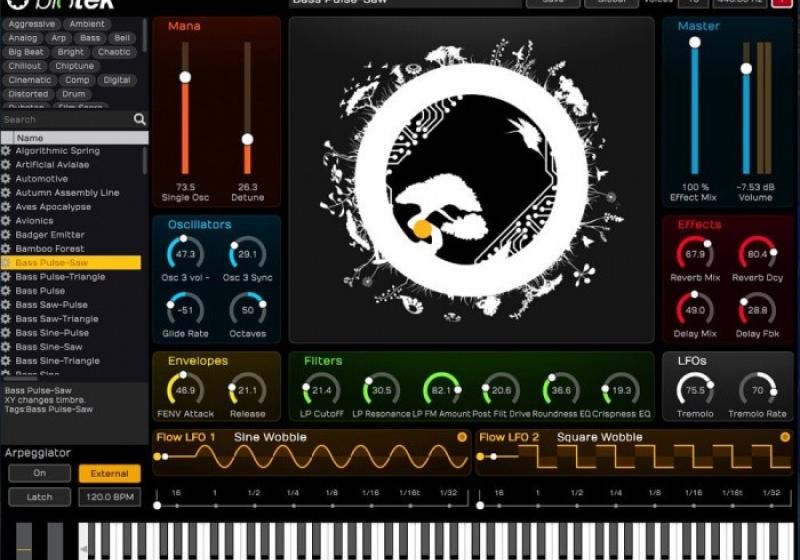Select the Avionics preset name
Image resolution: width=800 pixels, height=560 pixels.
(34, 221)
